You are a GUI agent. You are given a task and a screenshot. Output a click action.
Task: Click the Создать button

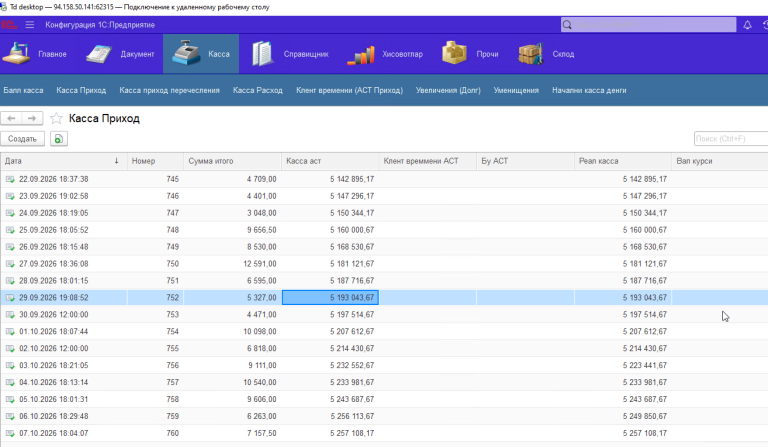[23, 139]
